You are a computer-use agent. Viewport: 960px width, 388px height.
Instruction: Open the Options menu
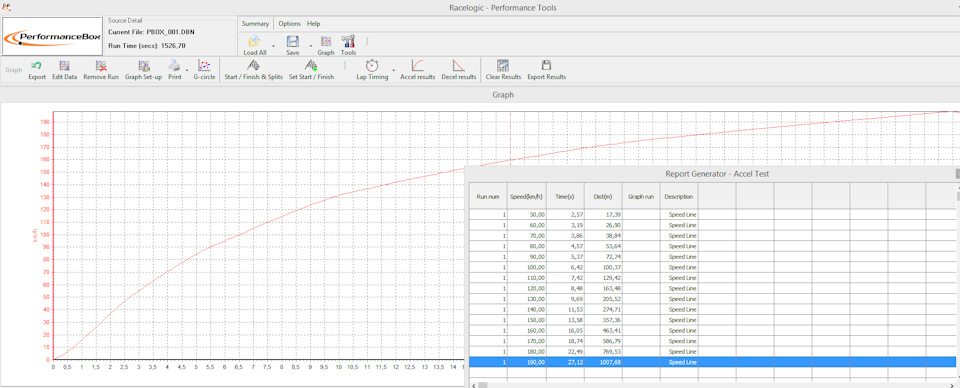[290, 24]
